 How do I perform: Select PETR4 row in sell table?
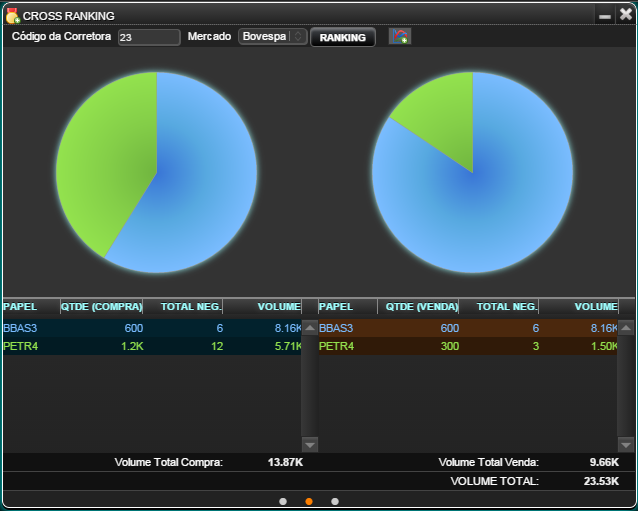468,346
